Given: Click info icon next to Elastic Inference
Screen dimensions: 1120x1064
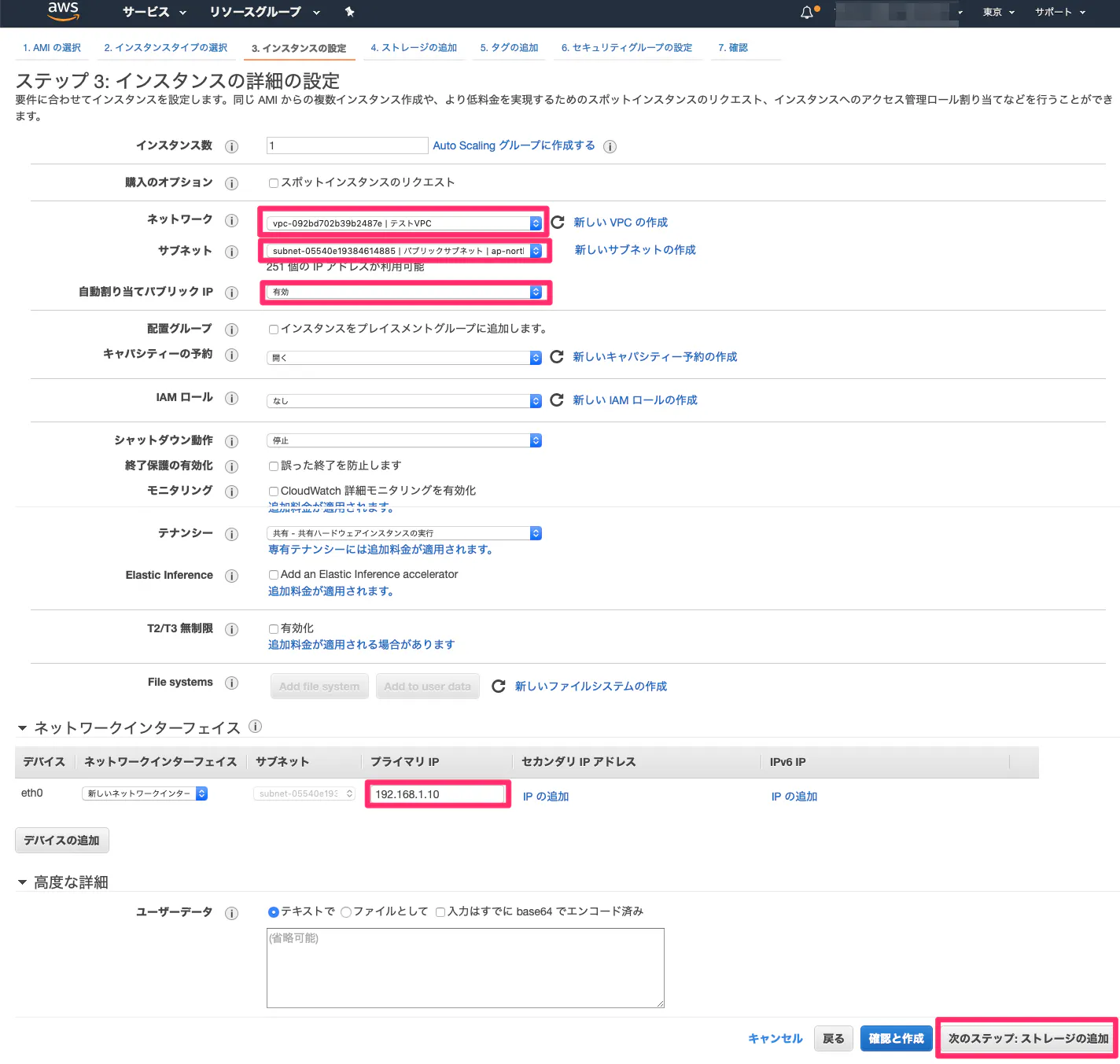Looking at the screenshot, I should (231, 576).
